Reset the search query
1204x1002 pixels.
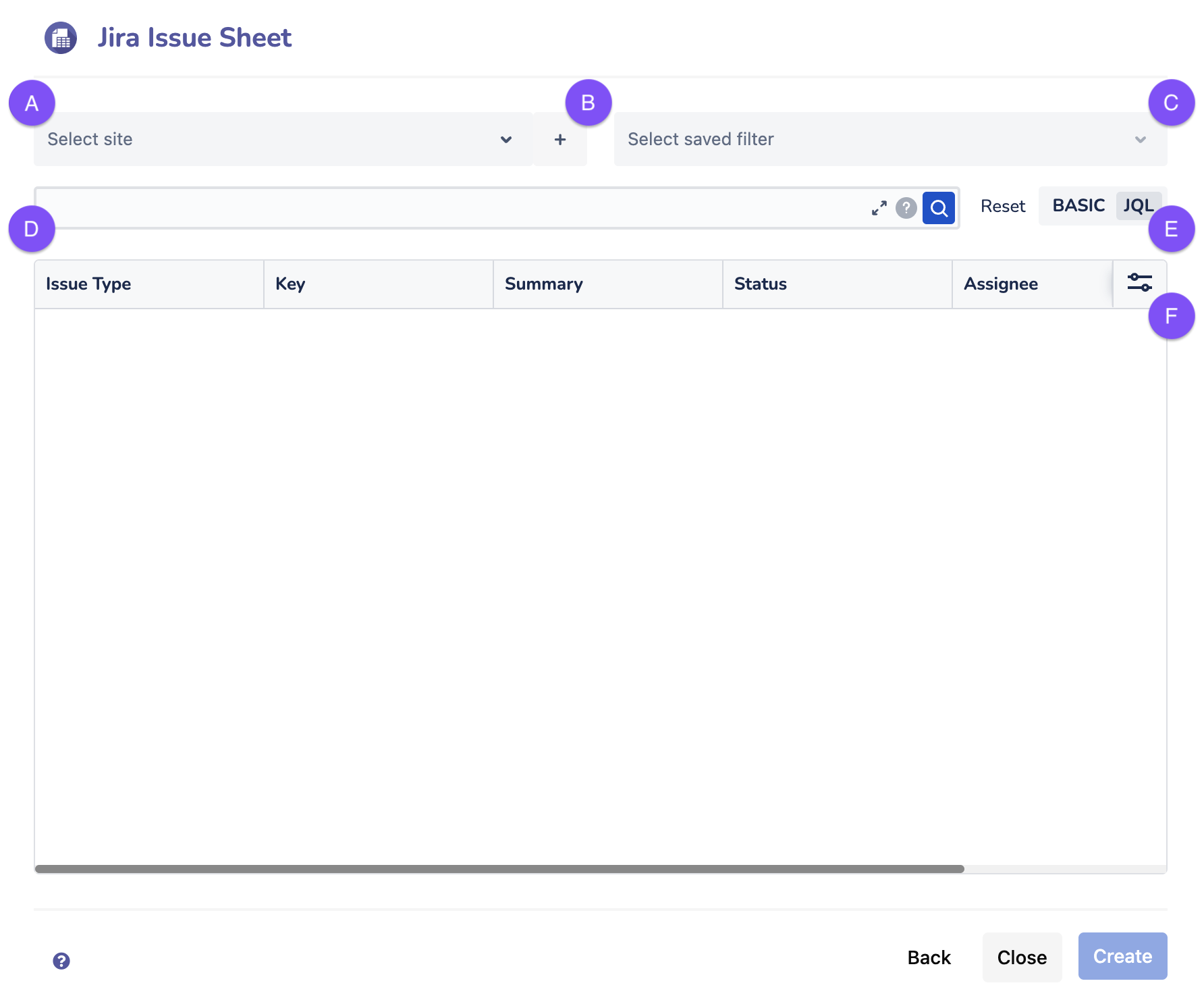coord(1002,207)
